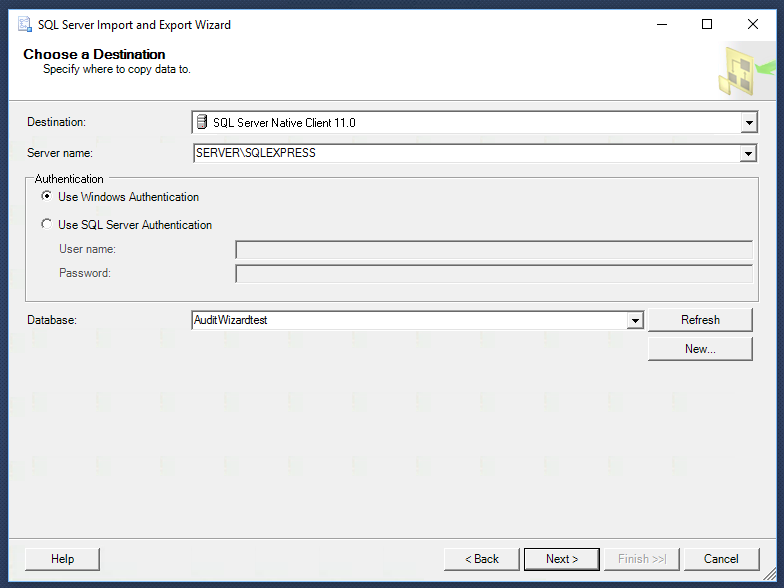
Task: Click the Database: label
Action: 52,320
